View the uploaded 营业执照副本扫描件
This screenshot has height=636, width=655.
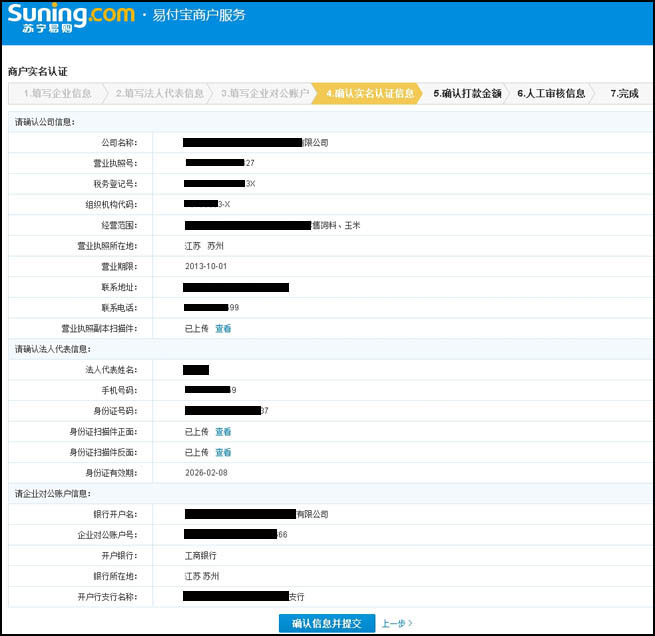click(x=223, y=328)
